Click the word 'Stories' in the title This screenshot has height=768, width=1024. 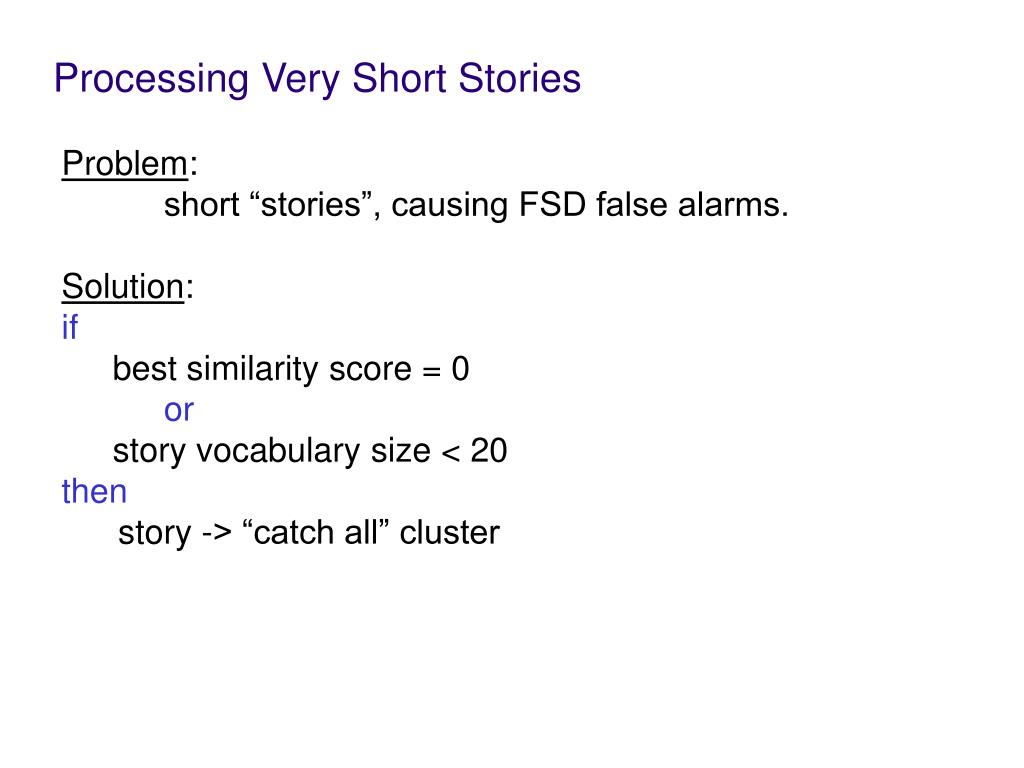coord(520,79)
